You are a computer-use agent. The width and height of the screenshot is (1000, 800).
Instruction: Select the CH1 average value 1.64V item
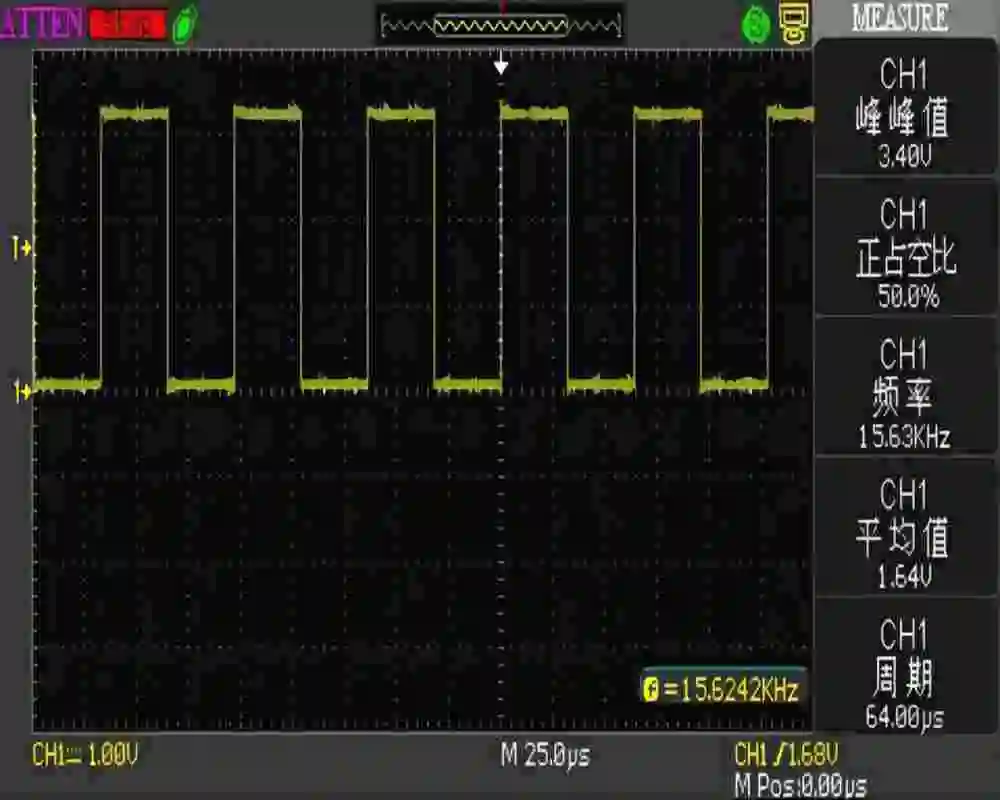pos(905,528)
